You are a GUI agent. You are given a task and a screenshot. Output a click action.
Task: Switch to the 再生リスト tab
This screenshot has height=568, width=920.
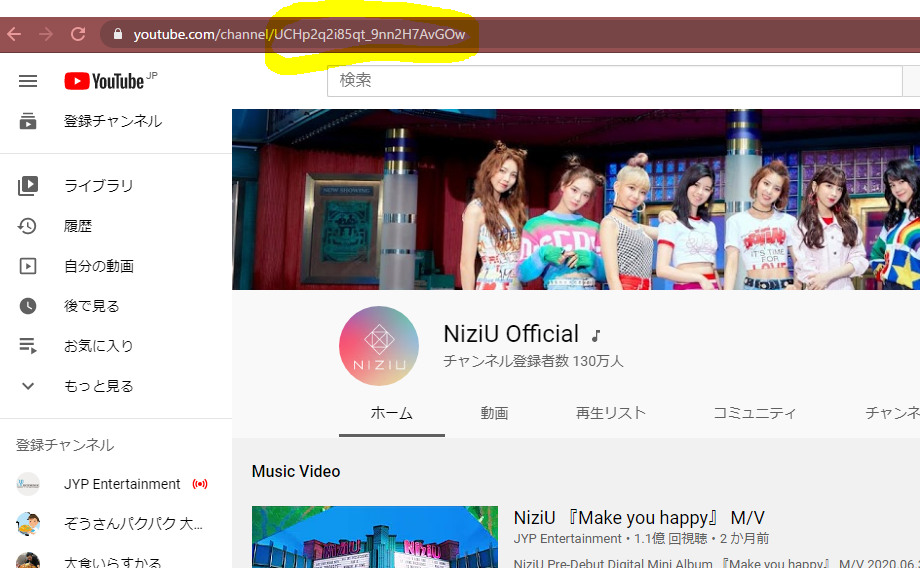[x=610, y=413]
